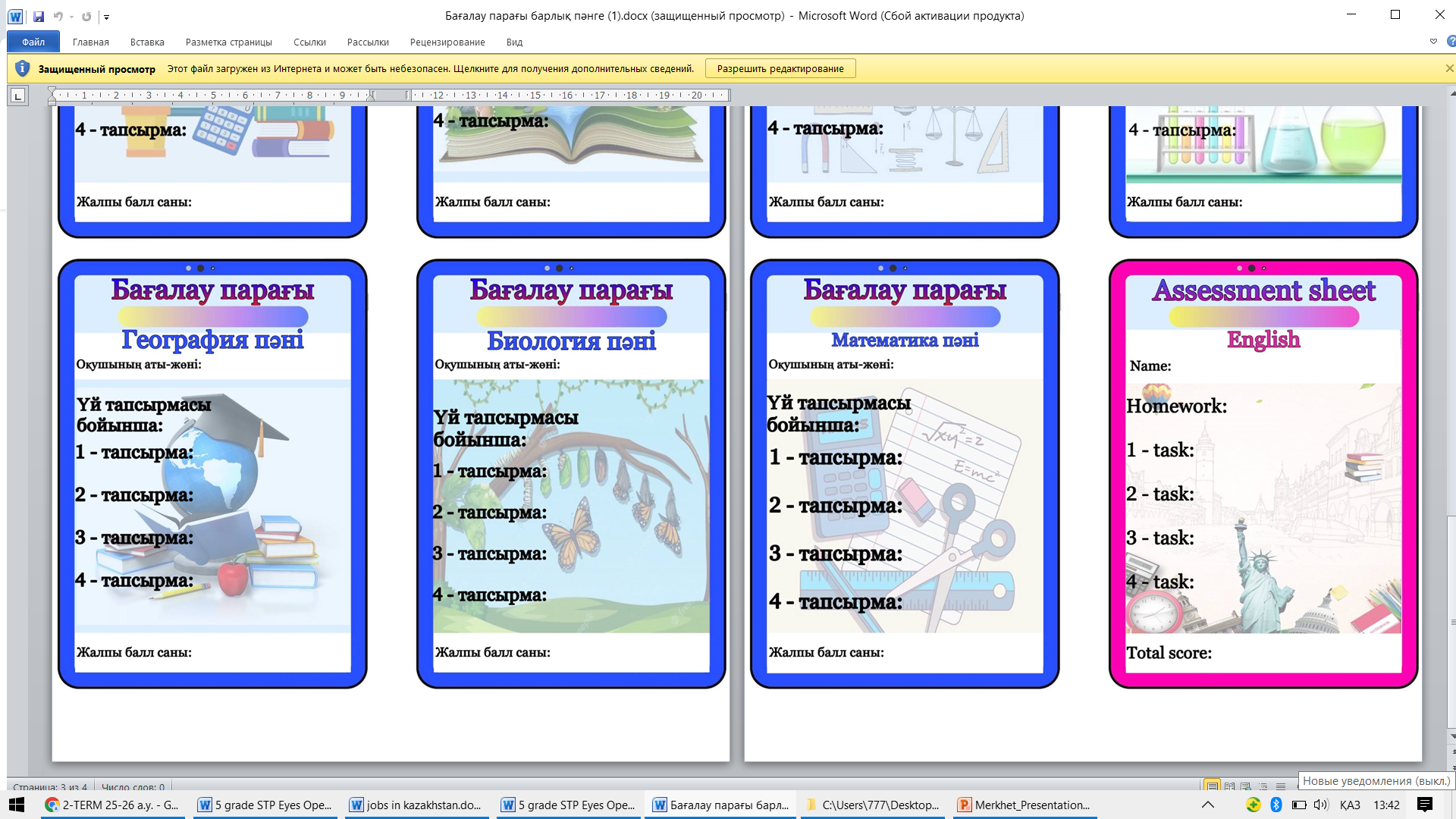1456x819 pixels.
Task: Click the Word application icon in title bar
Action: 15,16
